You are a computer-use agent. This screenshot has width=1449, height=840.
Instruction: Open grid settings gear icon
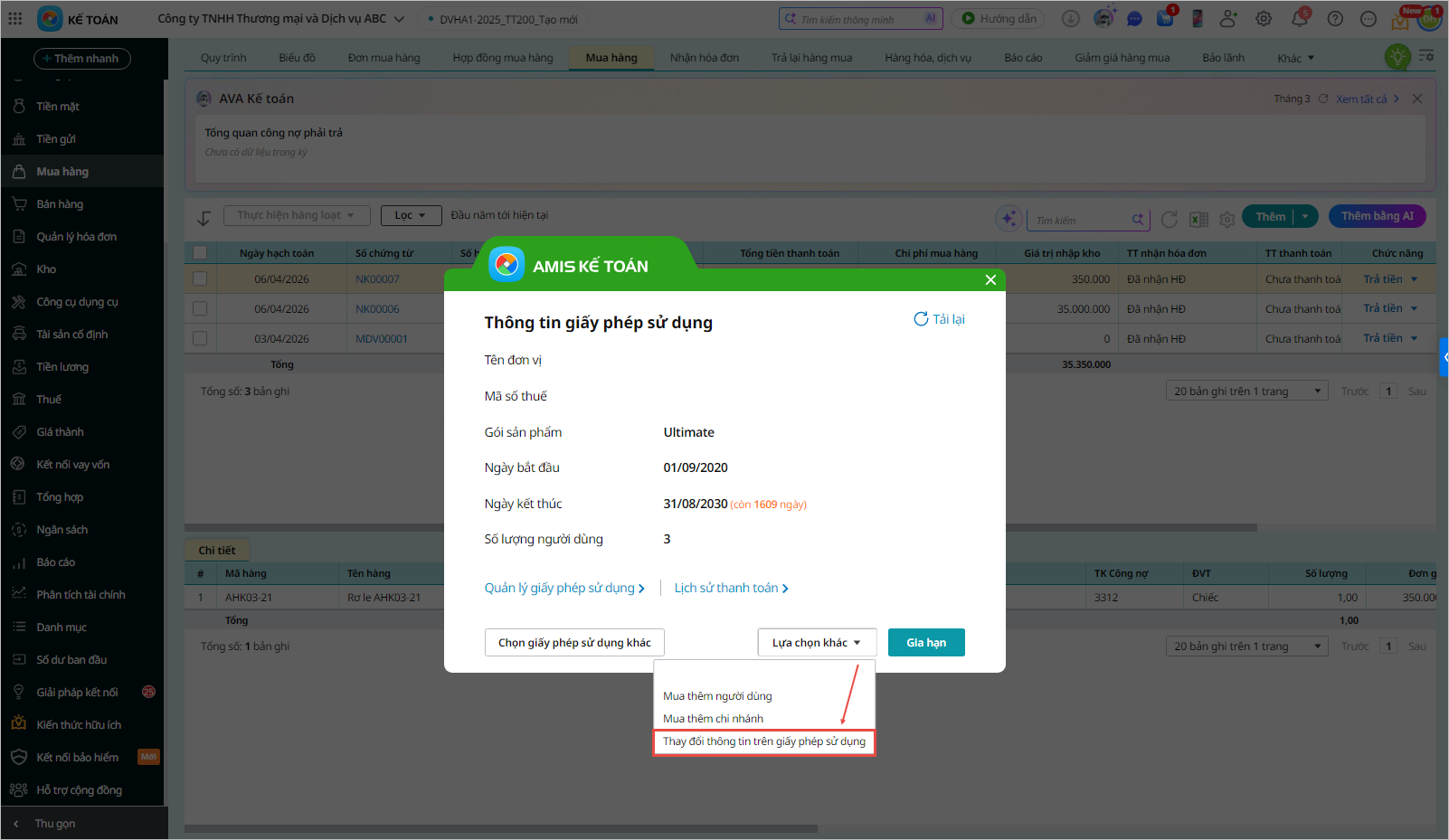[x=1227, y=219]
